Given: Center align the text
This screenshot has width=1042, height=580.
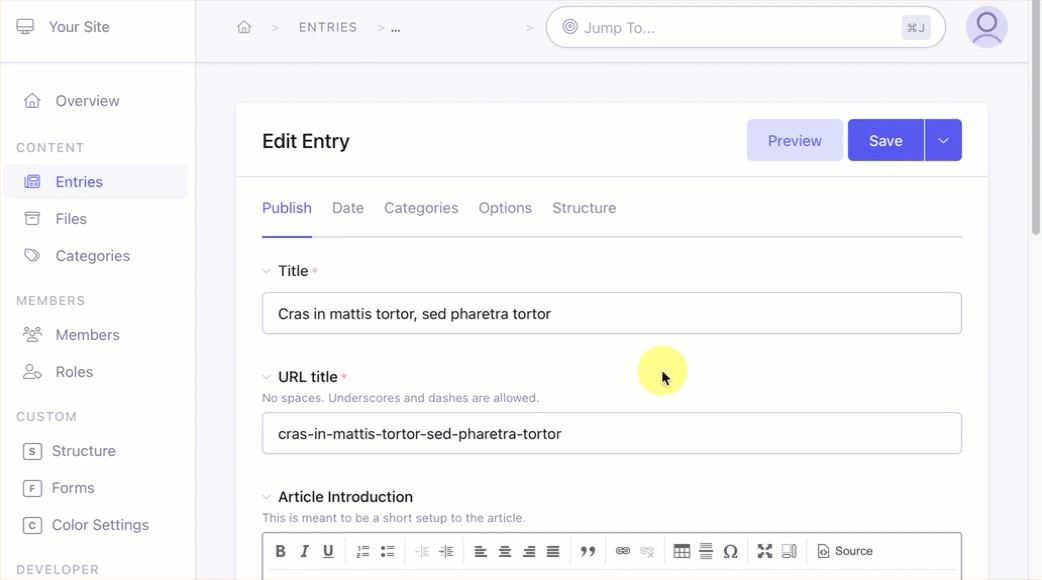Looking at the screenshot, I should click(x=505, y=551).
